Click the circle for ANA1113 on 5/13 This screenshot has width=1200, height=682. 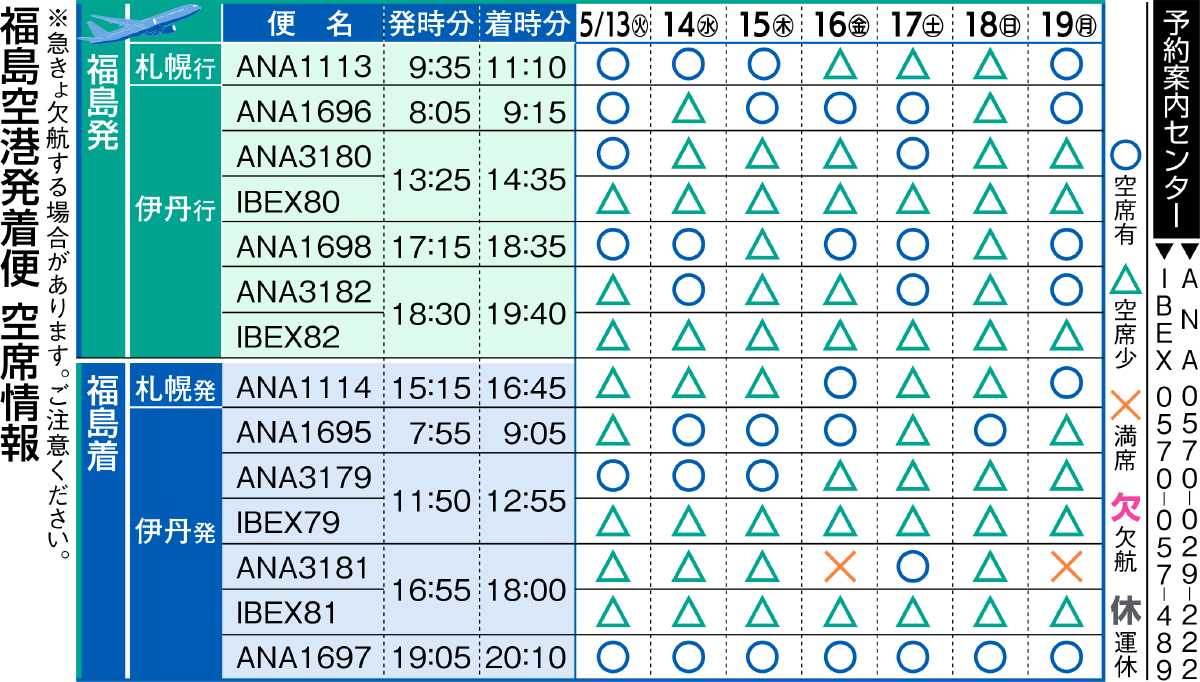click(x=613, y=66)
